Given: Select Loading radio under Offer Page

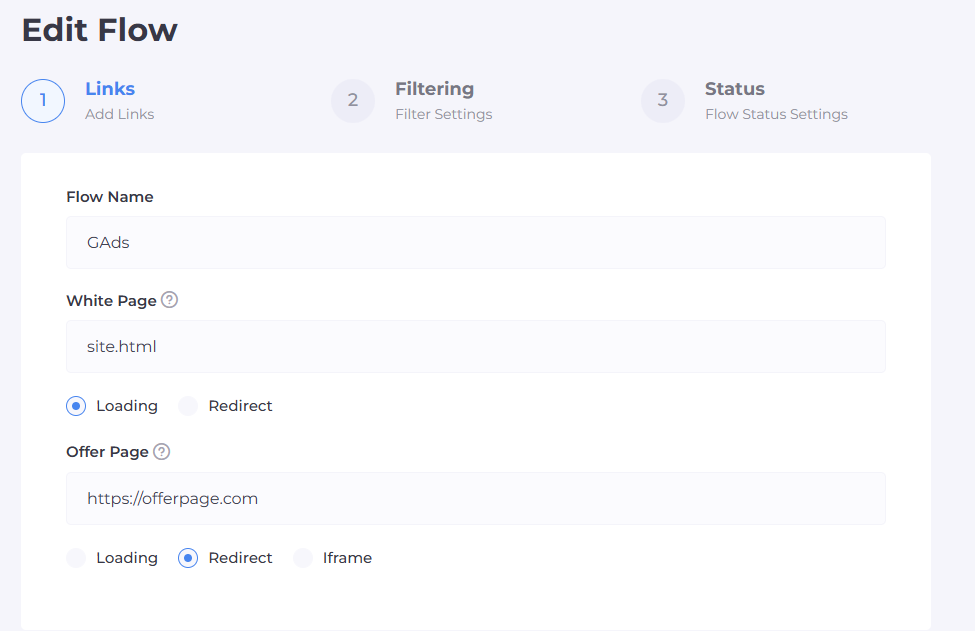Looking at the screenshot, I should 76,558.
